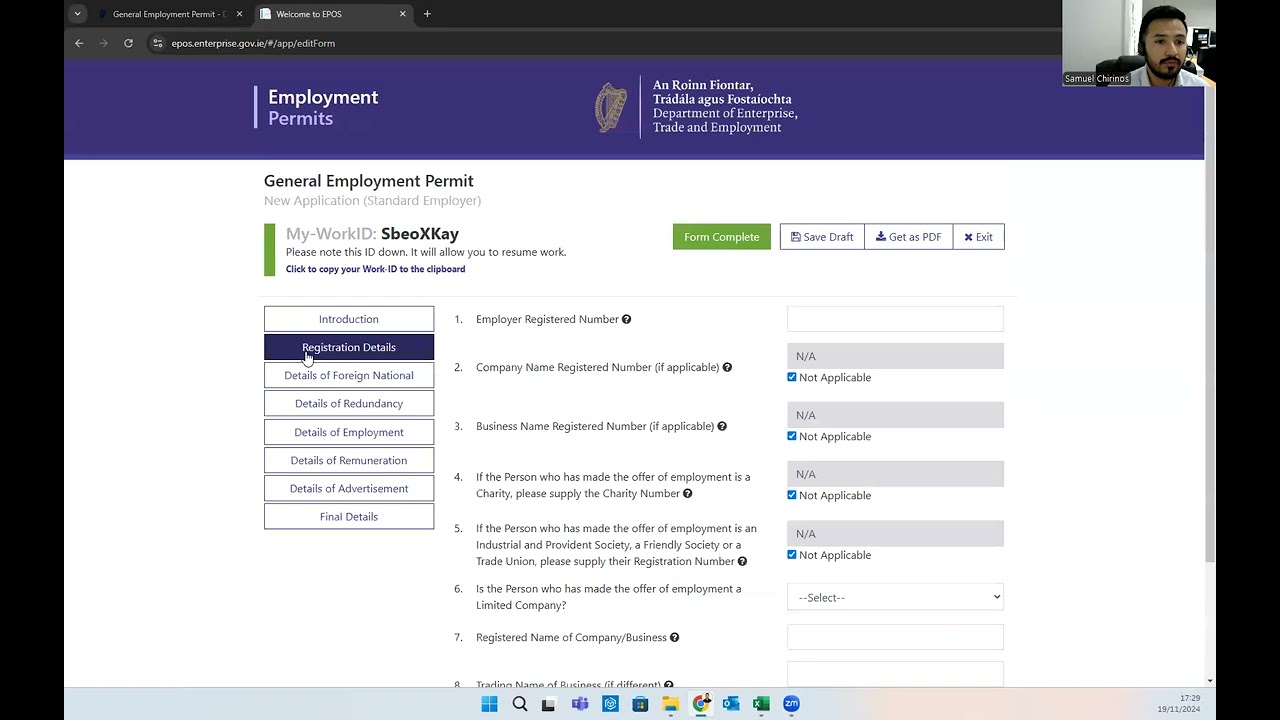Screen dimensions: 1280x720
Task: Click the green Form Complete button
Action: [x=722, y=237]
